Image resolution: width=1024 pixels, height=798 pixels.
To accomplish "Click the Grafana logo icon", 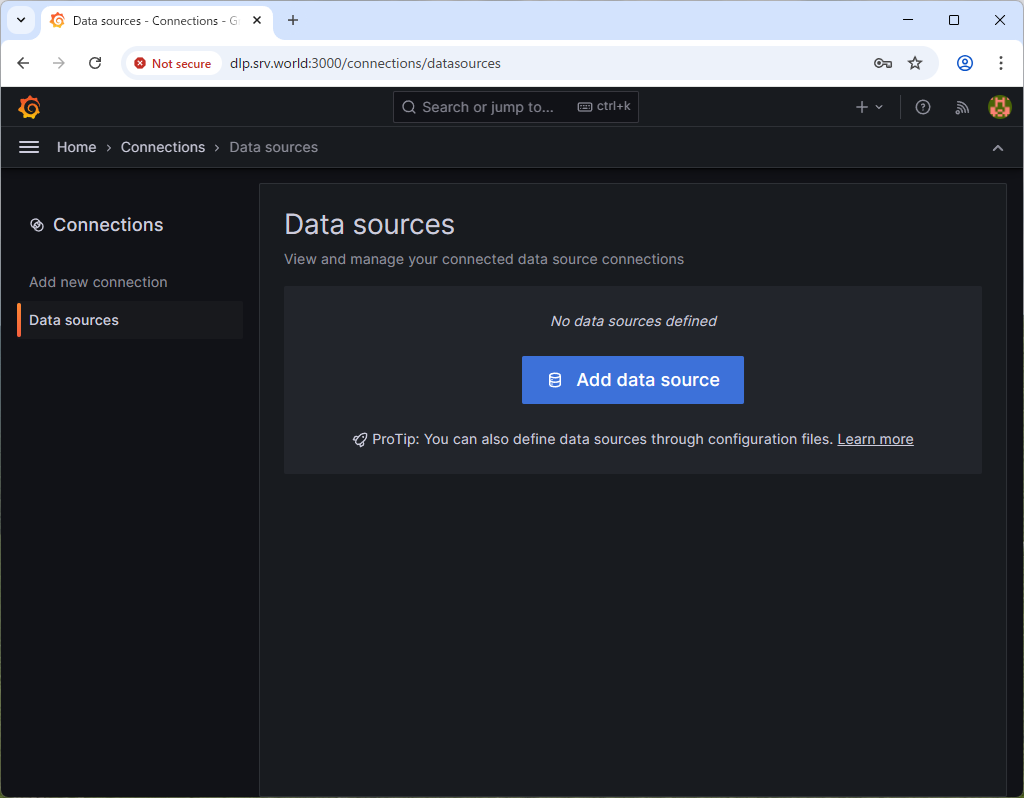I will tap(29, 107).
